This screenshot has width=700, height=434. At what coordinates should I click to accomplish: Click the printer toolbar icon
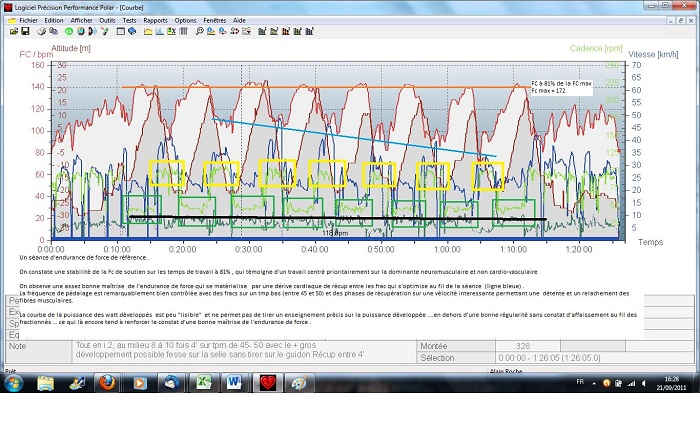[42, 31]
